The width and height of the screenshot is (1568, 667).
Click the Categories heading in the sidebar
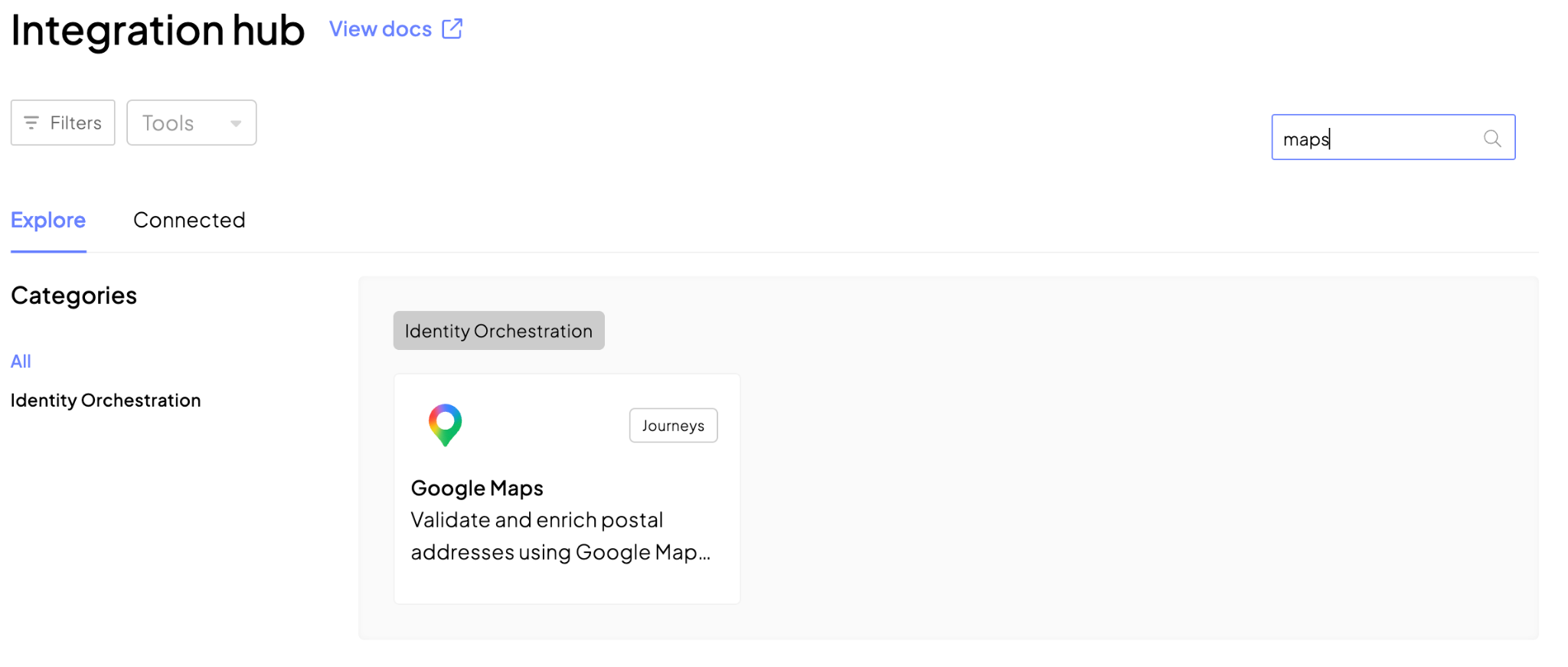coord(73,296)
